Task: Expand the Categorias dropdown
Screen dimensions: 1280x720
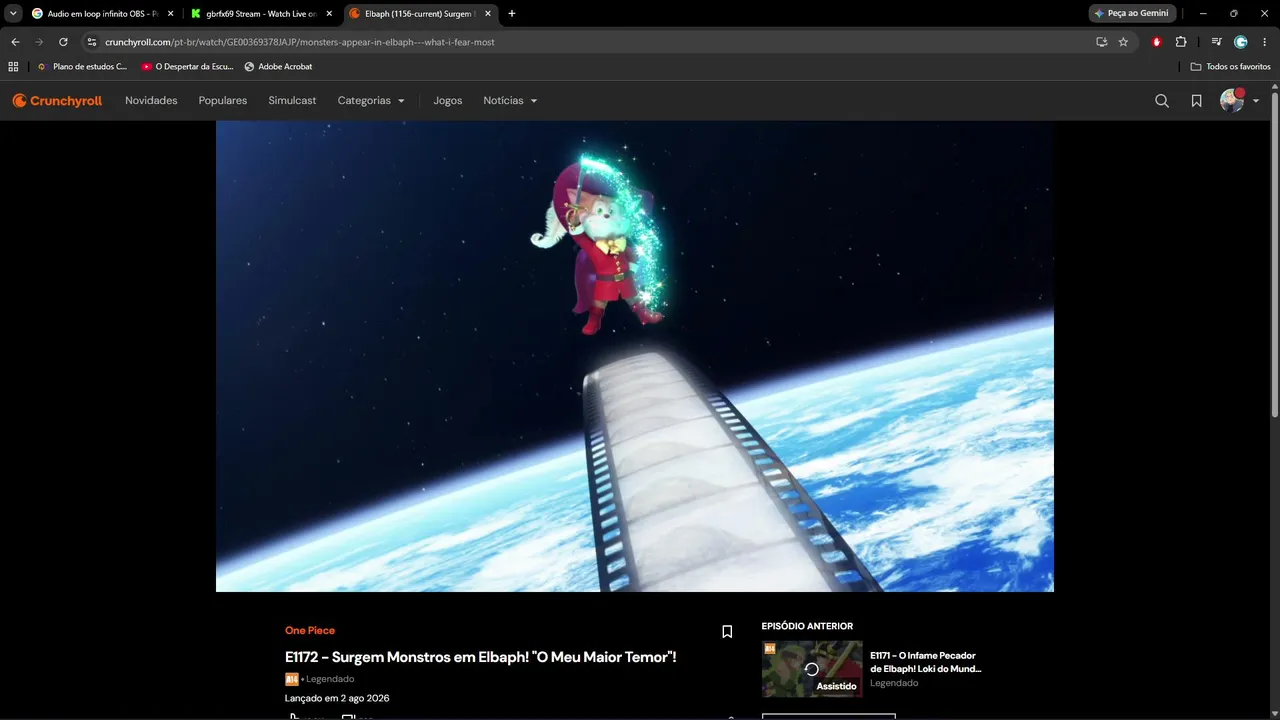Action: click(x=371, y=101)
